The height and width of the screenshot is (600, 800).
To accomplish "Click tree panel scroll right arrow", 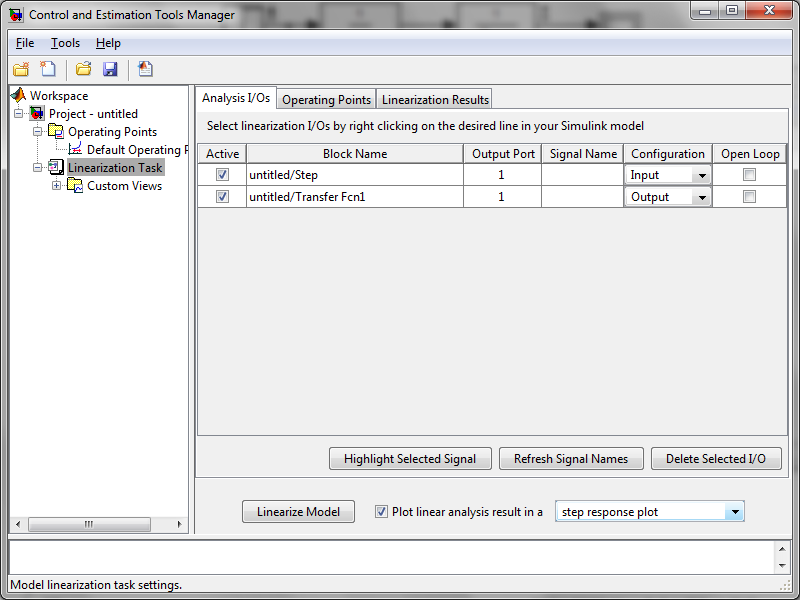I will 179,524.
